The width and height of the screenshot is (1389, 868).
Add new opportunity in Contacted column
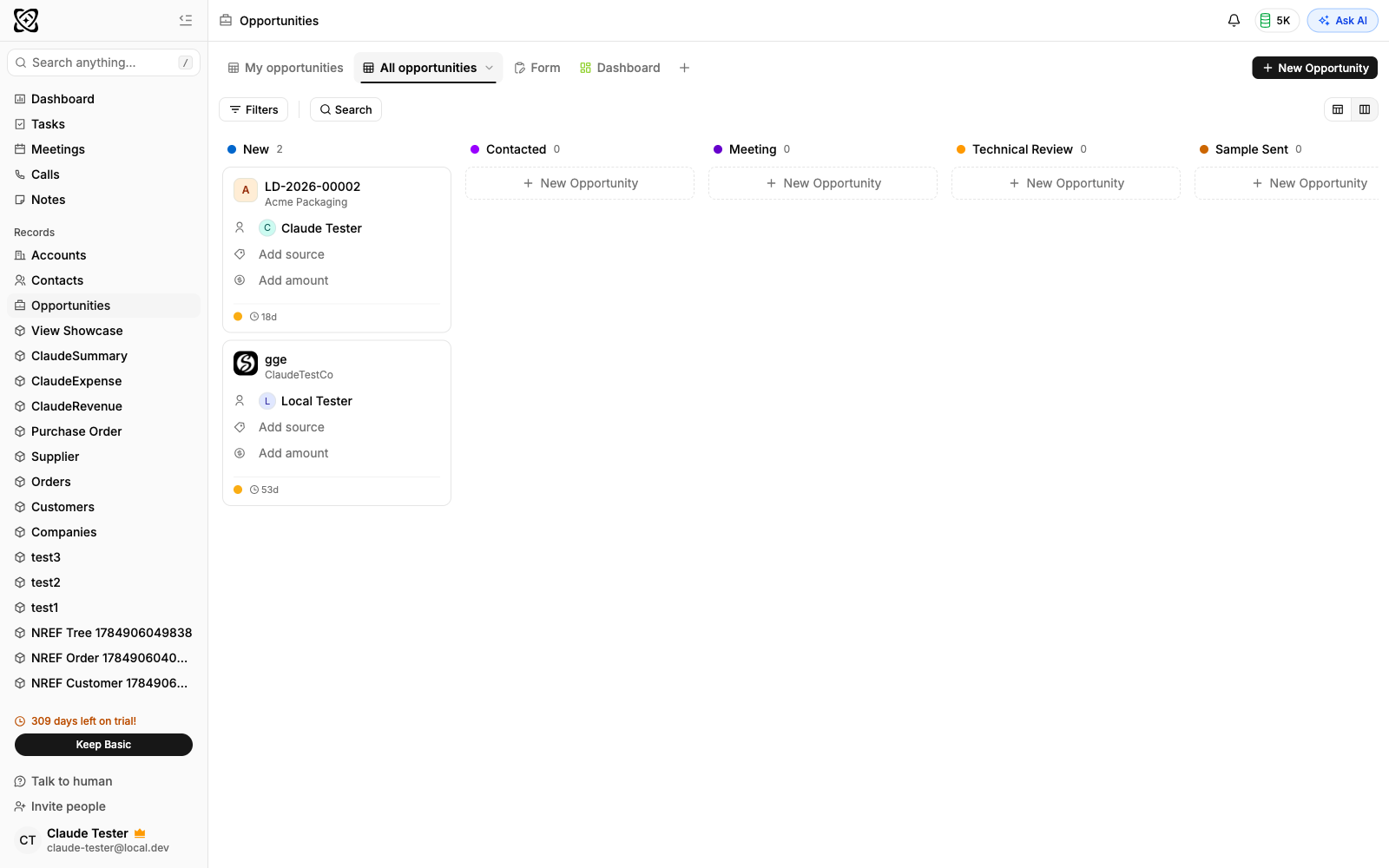[x=580, y=183]
